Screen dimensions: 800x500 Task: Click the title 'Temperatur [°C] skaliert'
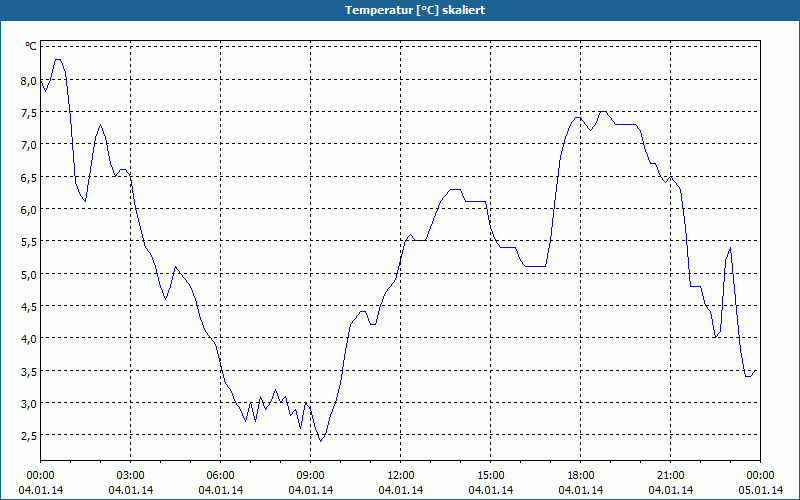point(415,10)
